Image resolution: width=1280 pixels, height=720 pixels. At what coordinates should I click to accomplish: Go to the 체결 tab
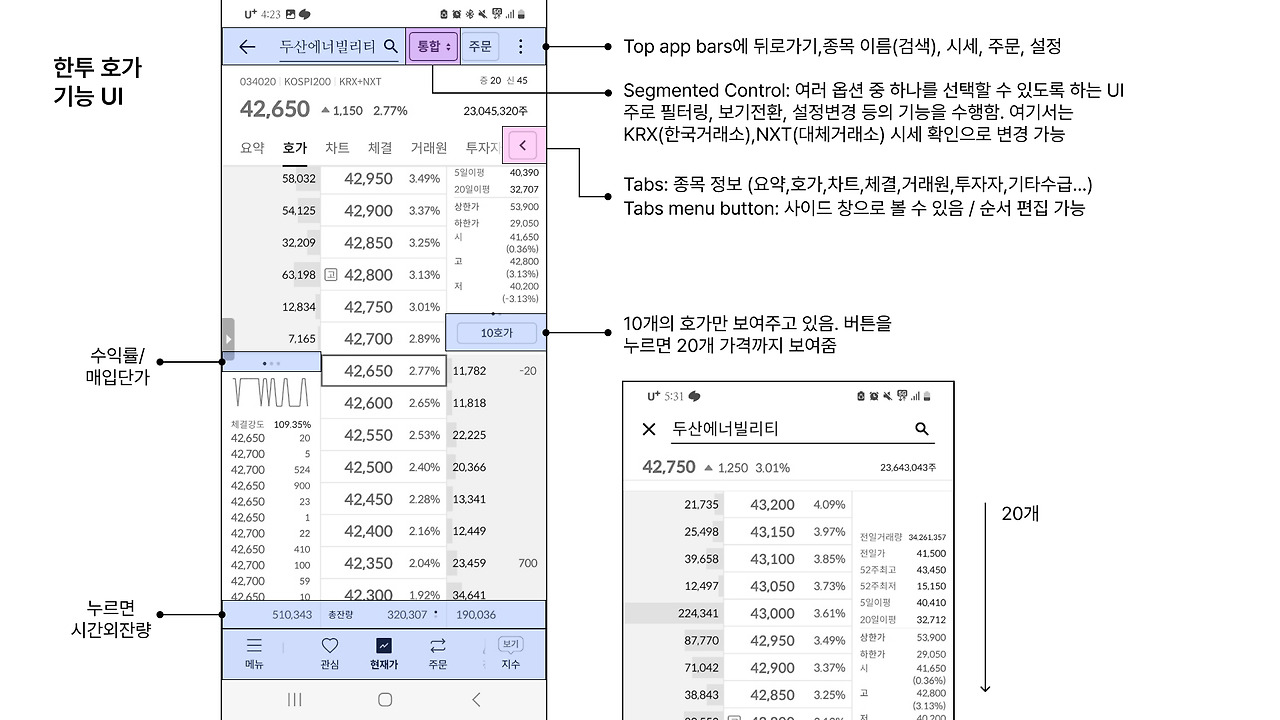tap(380, 148)
